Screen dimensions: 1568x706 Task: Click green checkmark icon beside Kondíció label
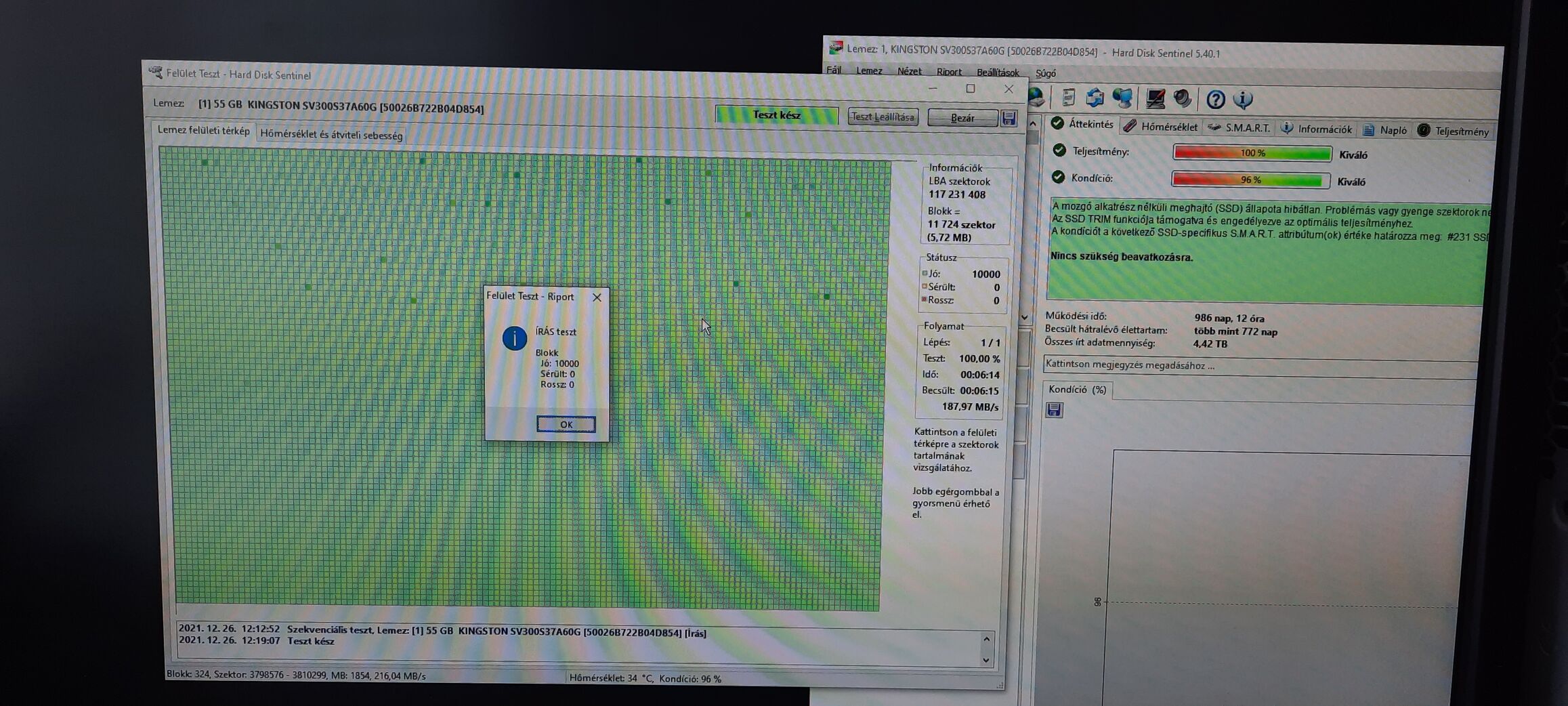point(1058,178)
